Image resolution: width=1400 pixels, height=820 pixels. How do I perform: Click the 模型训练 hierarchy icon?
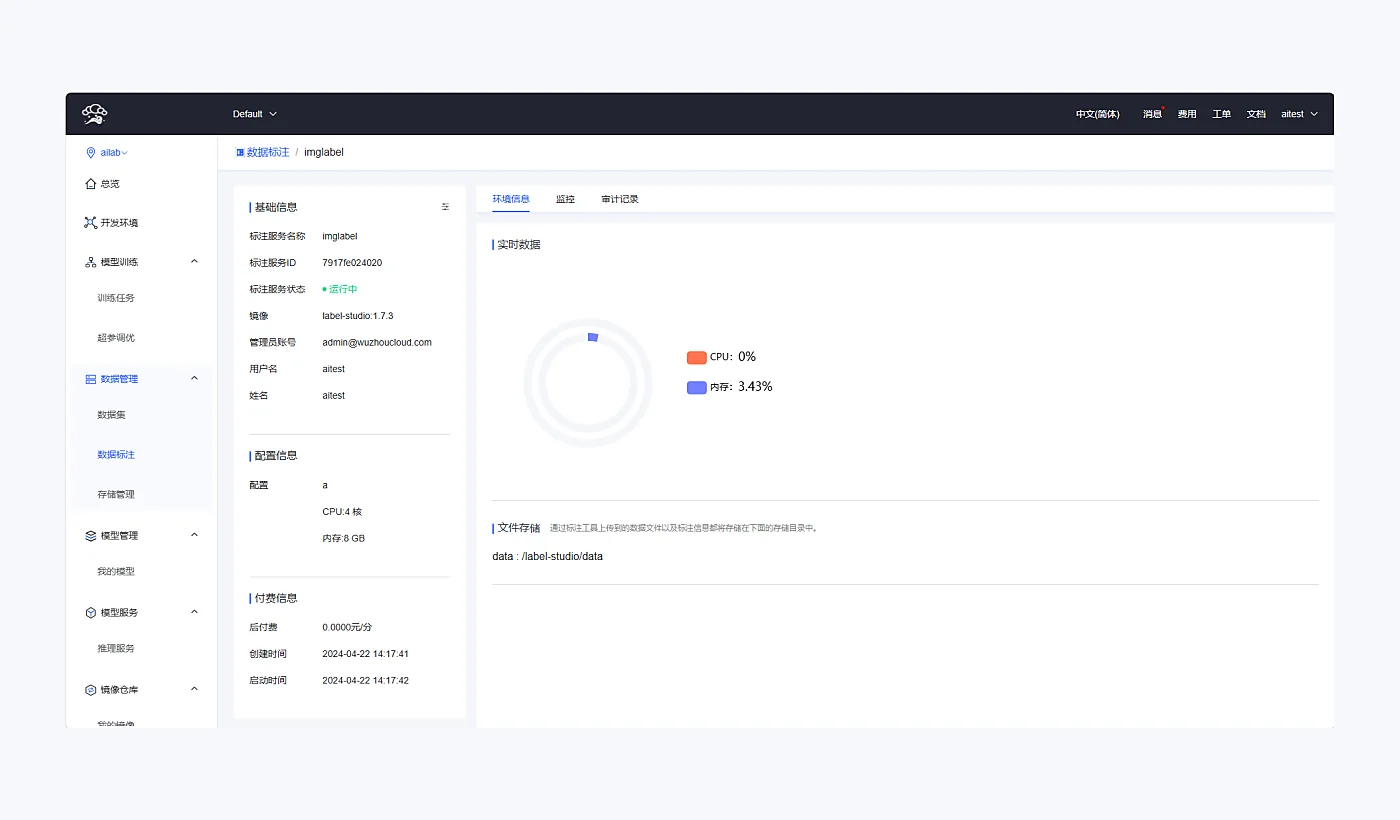point(91,262)
